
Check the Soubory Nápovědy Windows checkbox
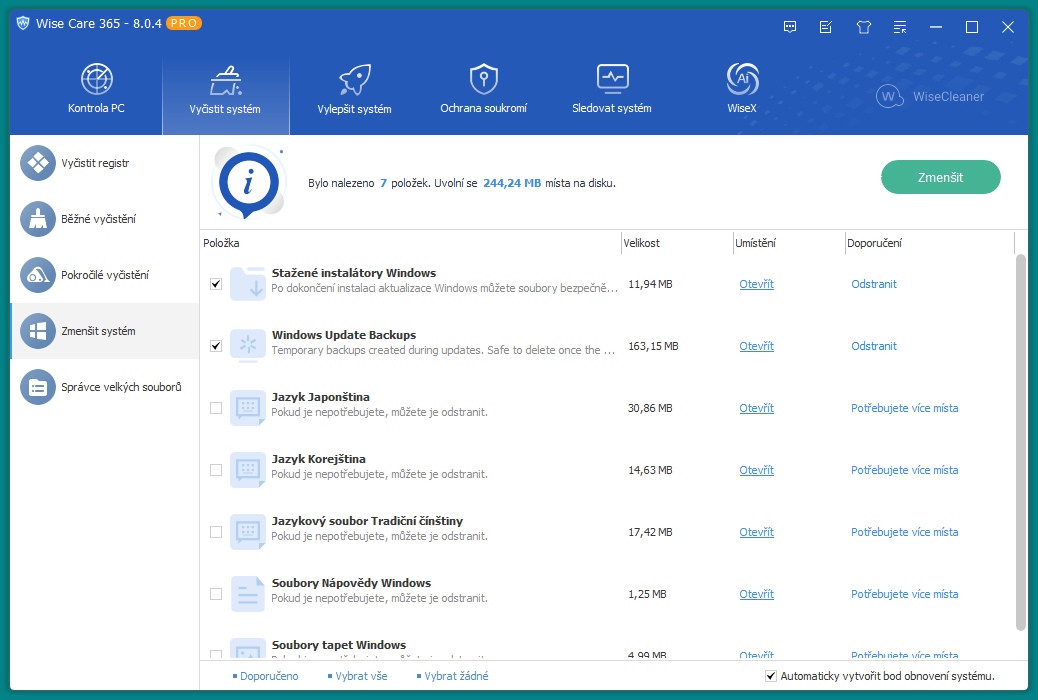tap(216, 594)
